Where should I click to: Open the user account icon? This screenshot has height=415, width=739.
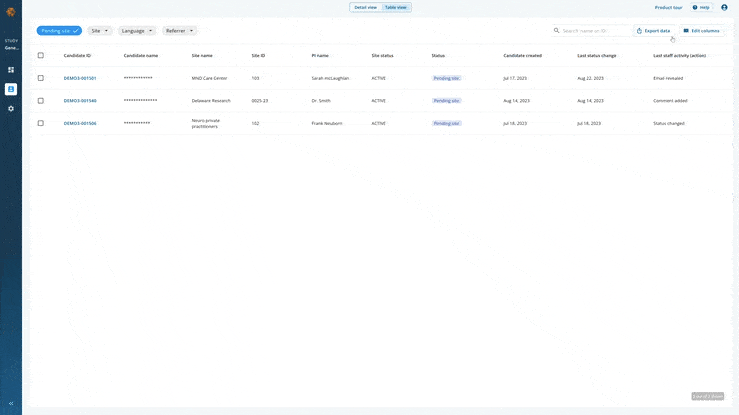724,8
